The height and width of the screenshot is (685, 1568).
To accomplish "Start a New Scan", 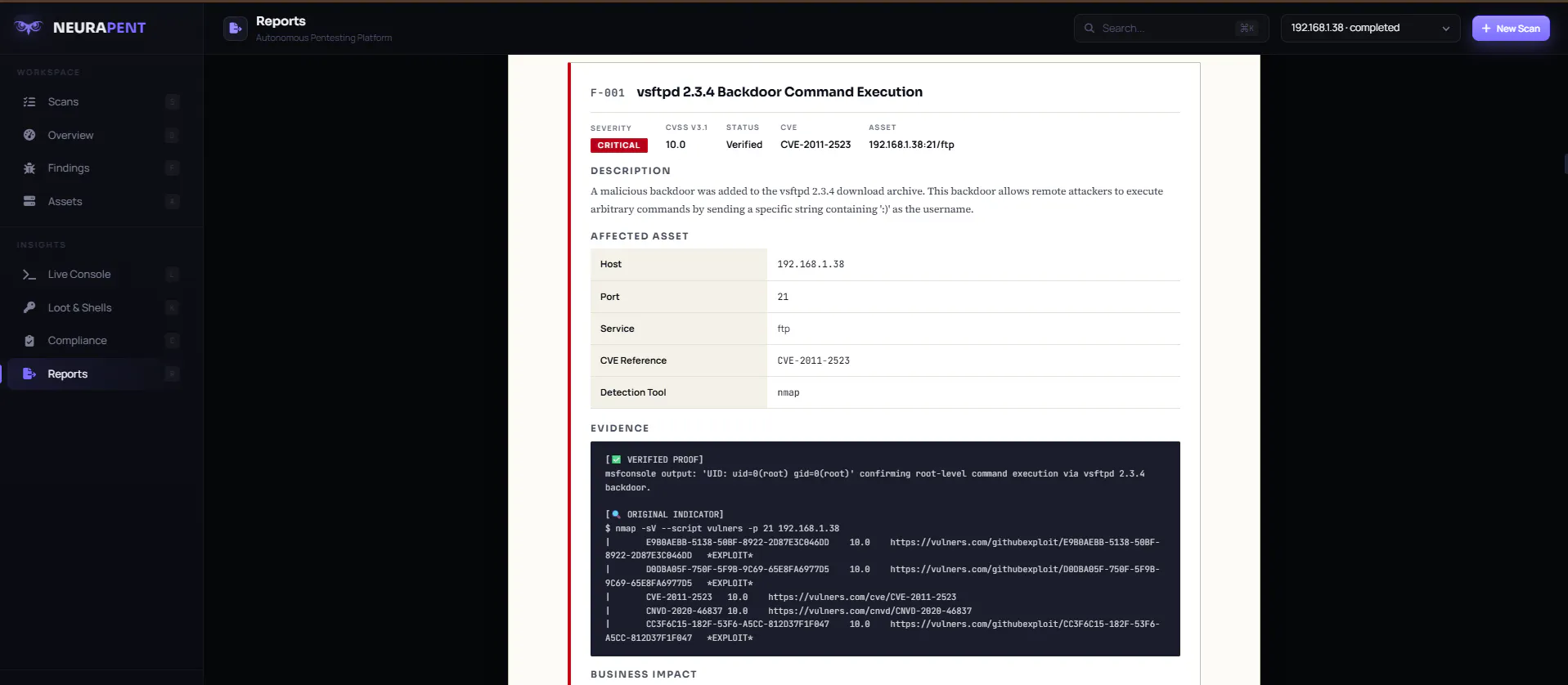I will 1511,28.
